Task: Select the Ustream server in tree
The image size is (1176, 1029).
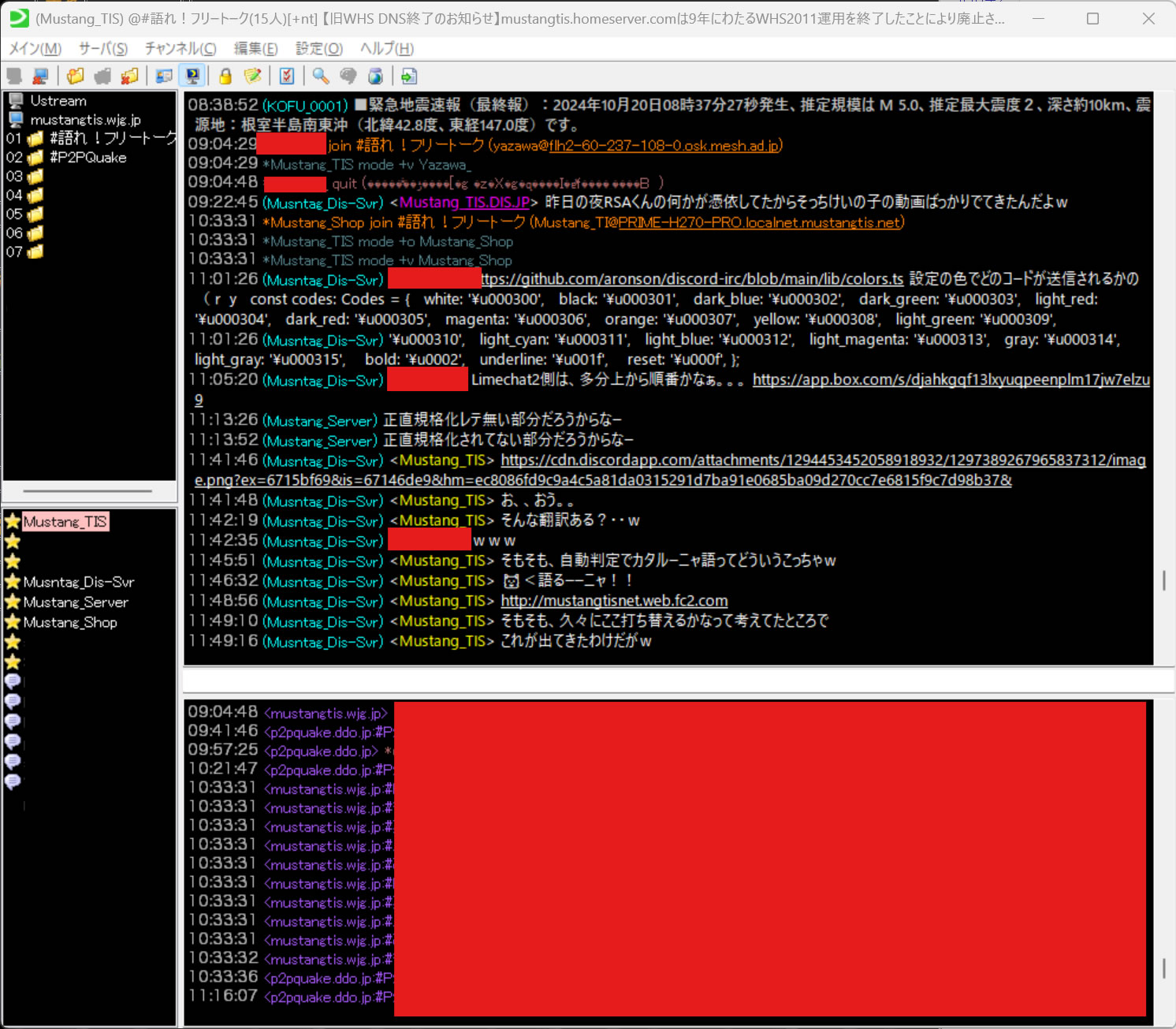Action: click(x=58, y=101)
